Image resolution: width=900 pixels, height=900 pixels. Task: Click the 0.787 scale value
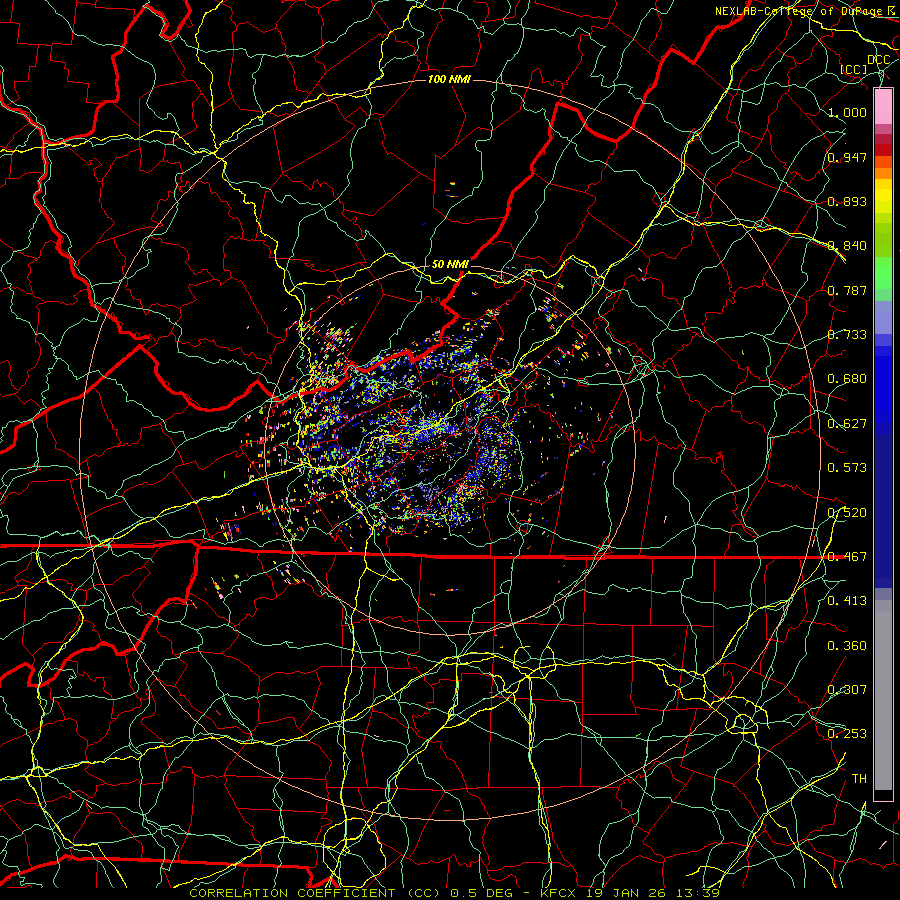click(x=847, y=290)
